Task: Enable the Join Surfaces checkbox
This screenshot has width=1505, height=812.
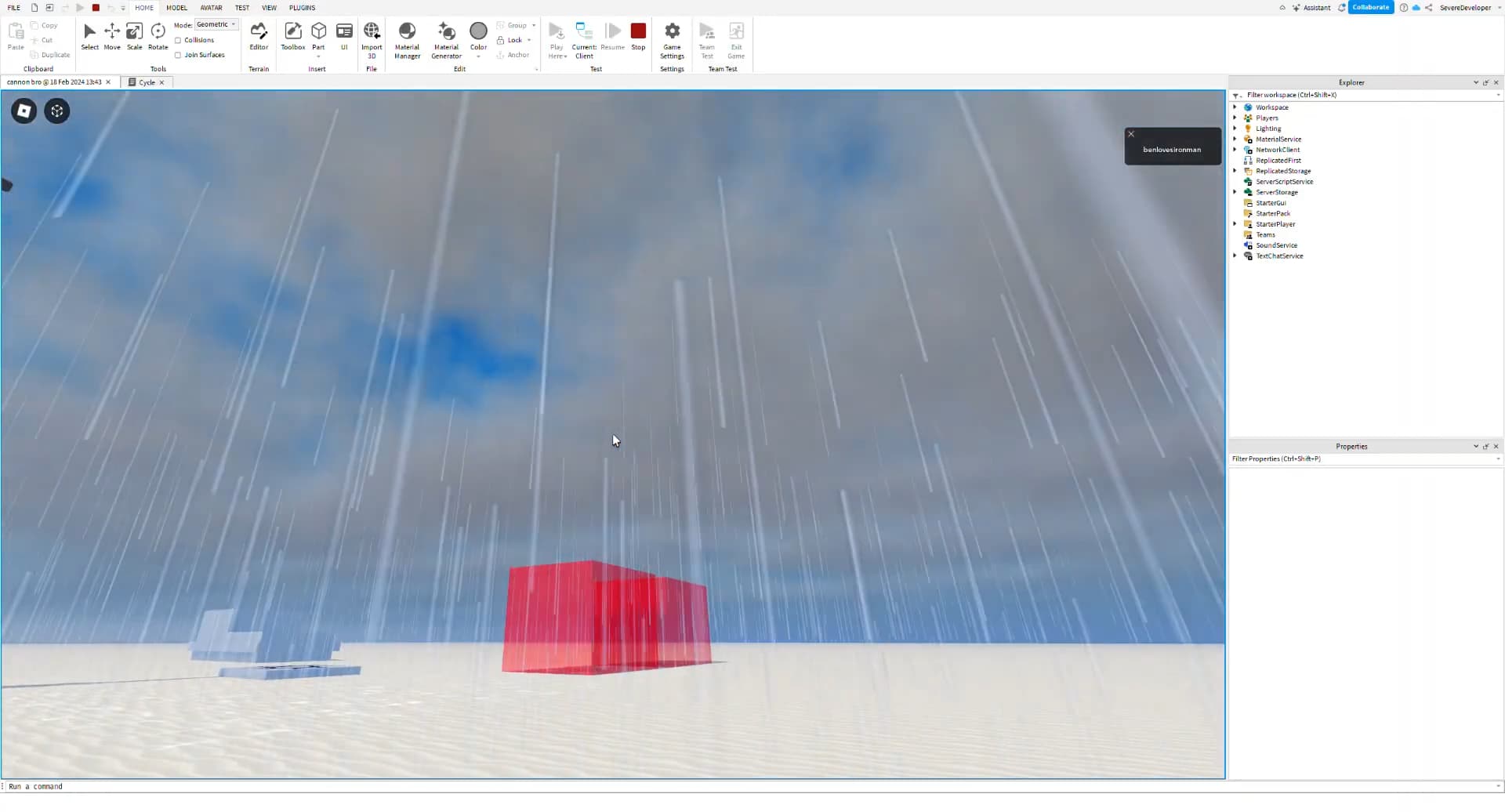Action: tap(179, 55)
